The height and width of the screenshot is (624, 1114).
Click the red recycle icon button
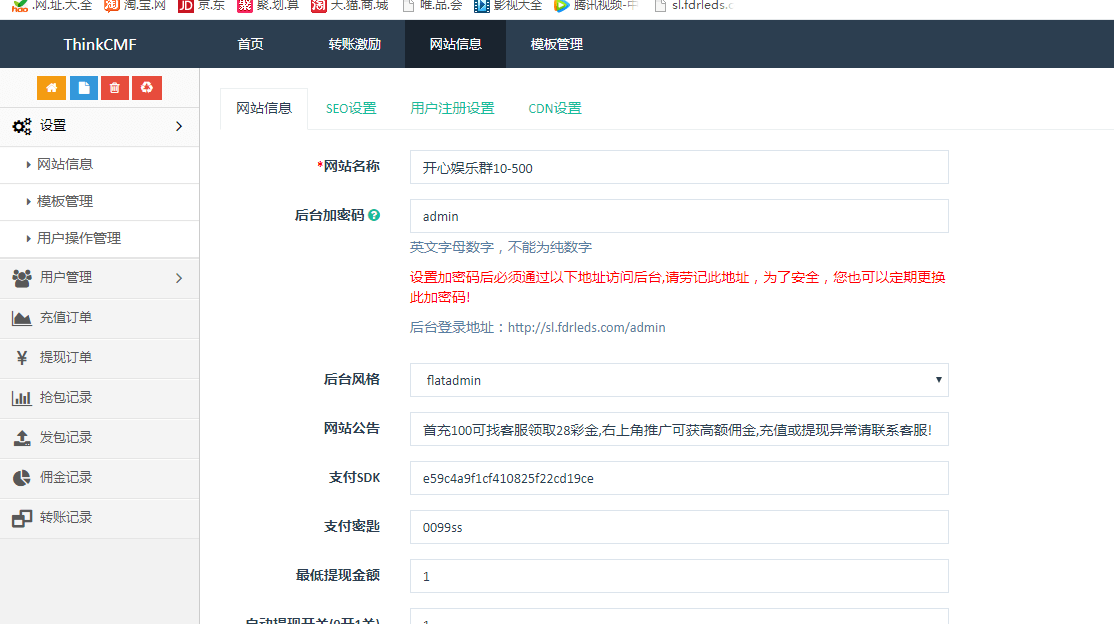pos(147,88)
